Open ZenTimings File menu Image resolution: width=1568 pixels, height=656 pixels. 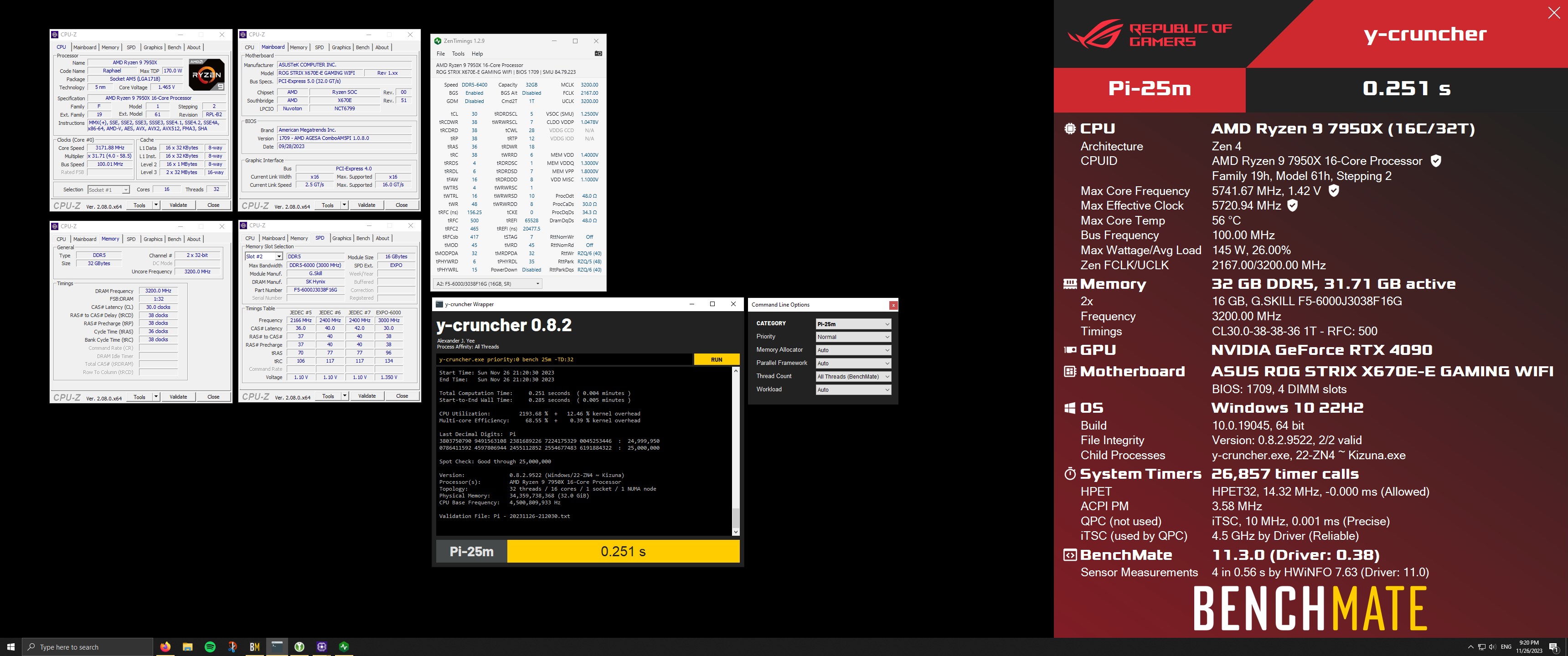(440, 54)
